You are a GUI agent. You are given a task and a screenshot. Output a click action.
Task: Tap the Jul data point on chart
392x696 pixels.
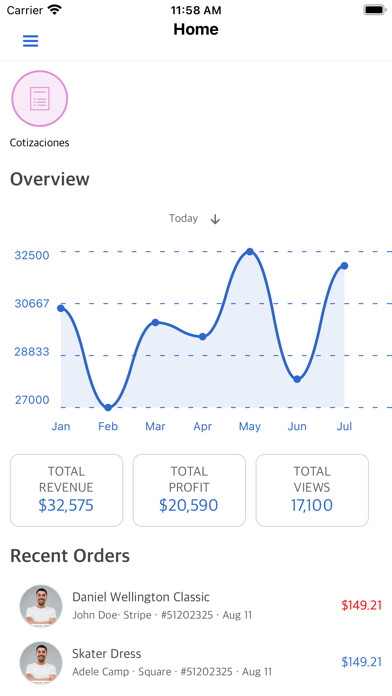click(x=344, y=266)
